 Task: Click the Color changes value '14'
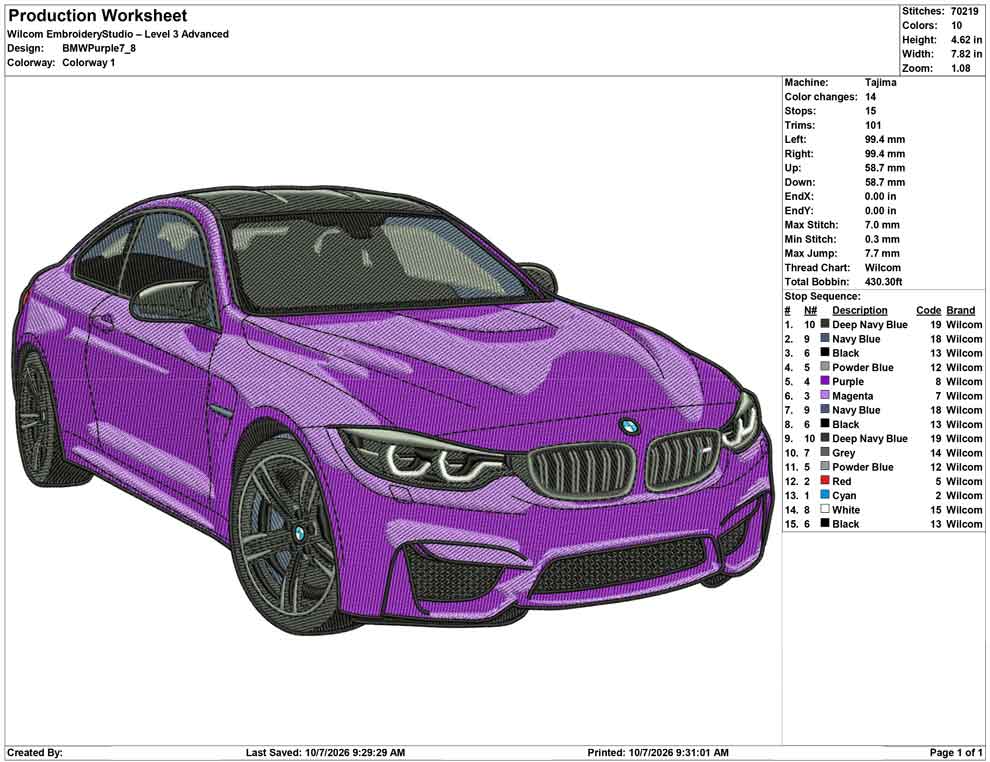coord(871,97)
